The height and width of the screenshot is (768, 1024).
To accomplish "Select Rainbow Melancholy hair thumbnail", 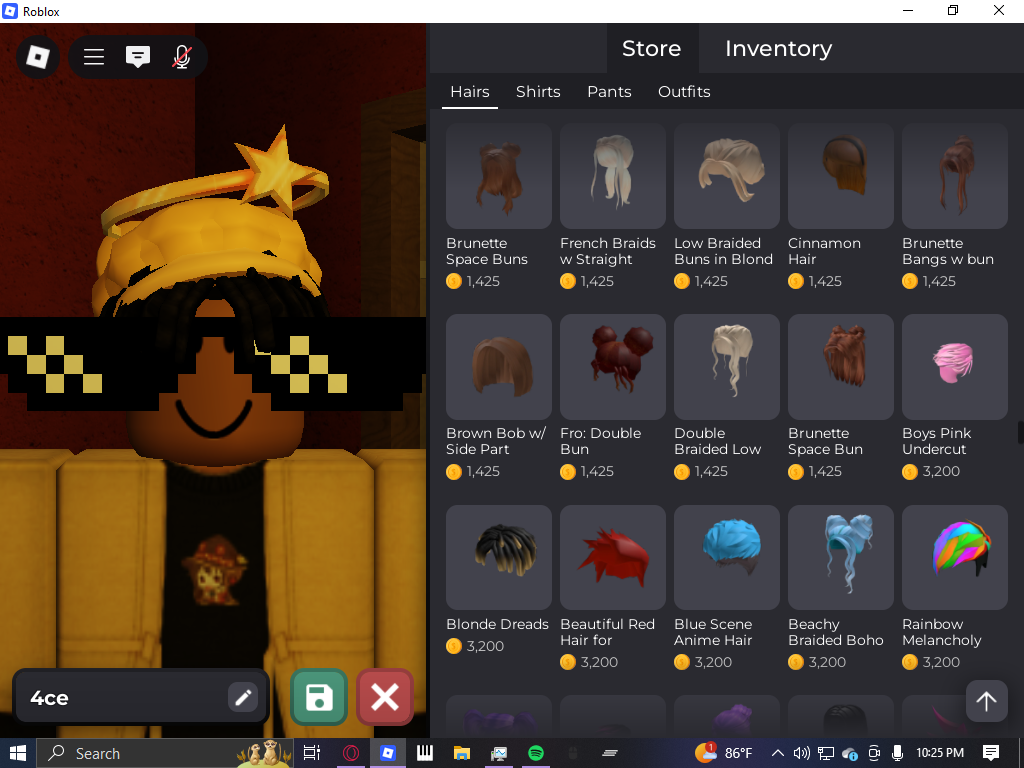I will [x=955, y=557].
